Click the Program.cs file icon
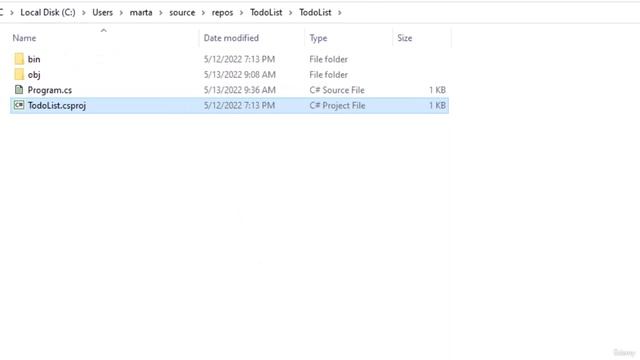This screenshot has height=360, width=640. (x=19, y=90)
